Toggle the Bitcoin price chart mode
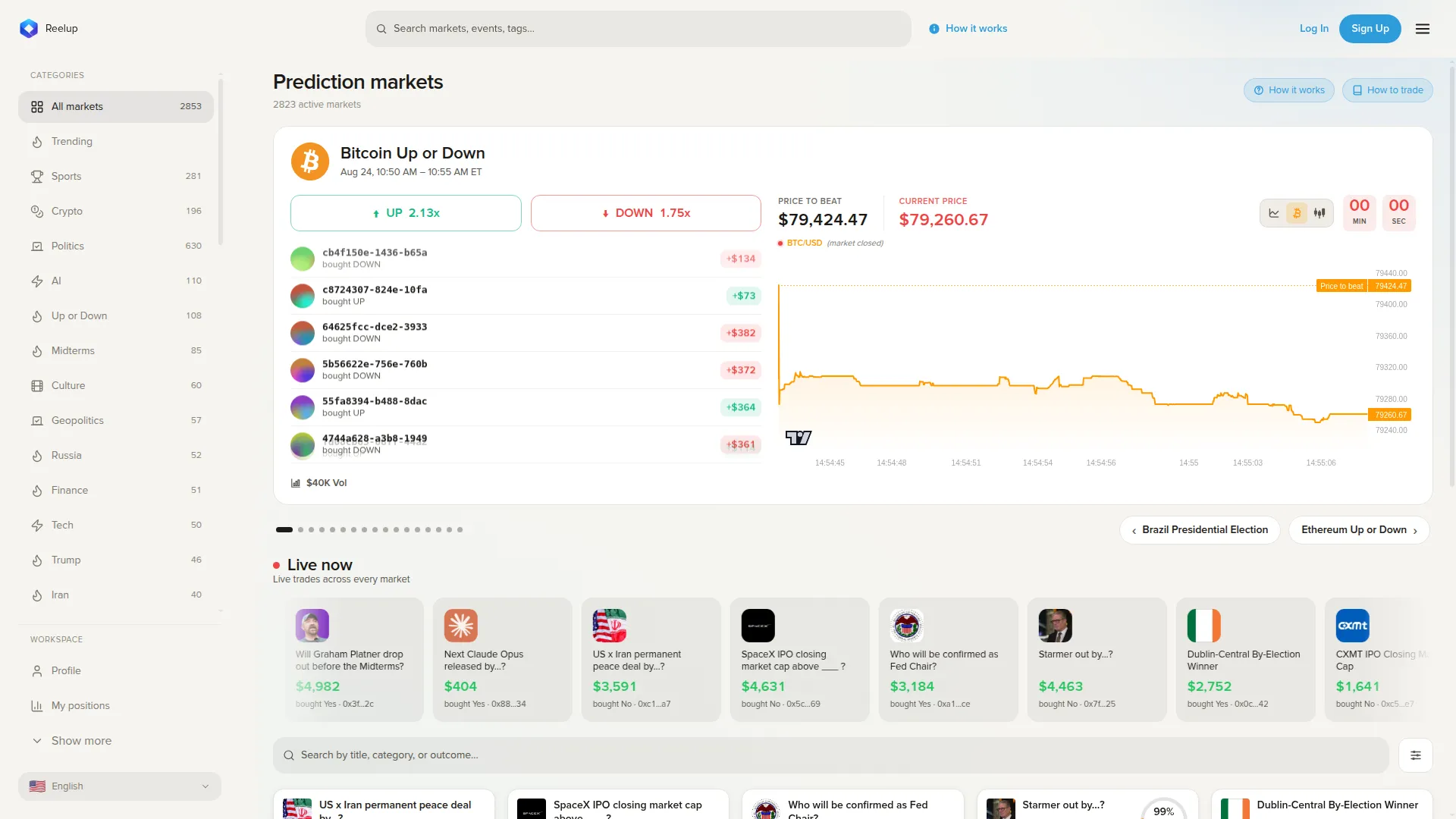This screenshot has height=819, width=1456. coord(1297,213)
